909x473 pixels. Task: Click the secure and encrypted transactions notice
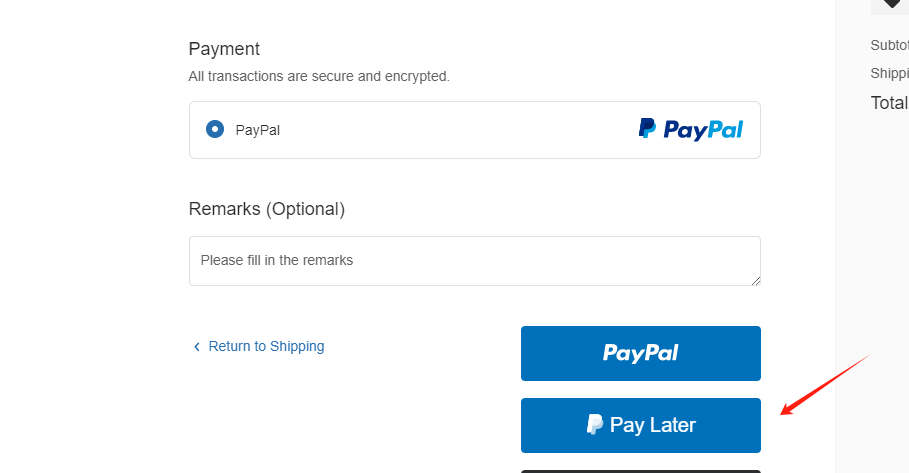[x=319, y=76]
